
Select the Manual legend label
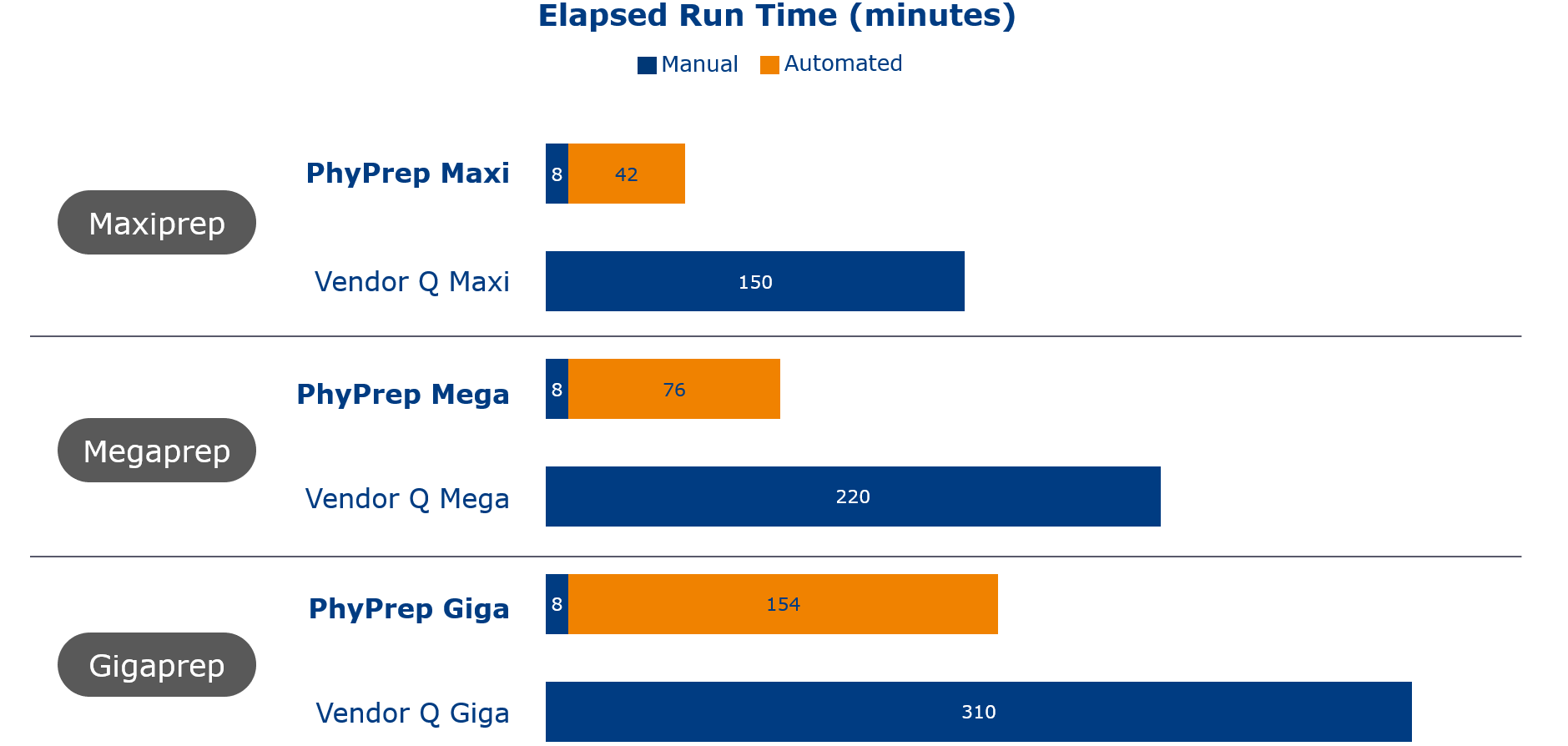[x=699, y=64]
